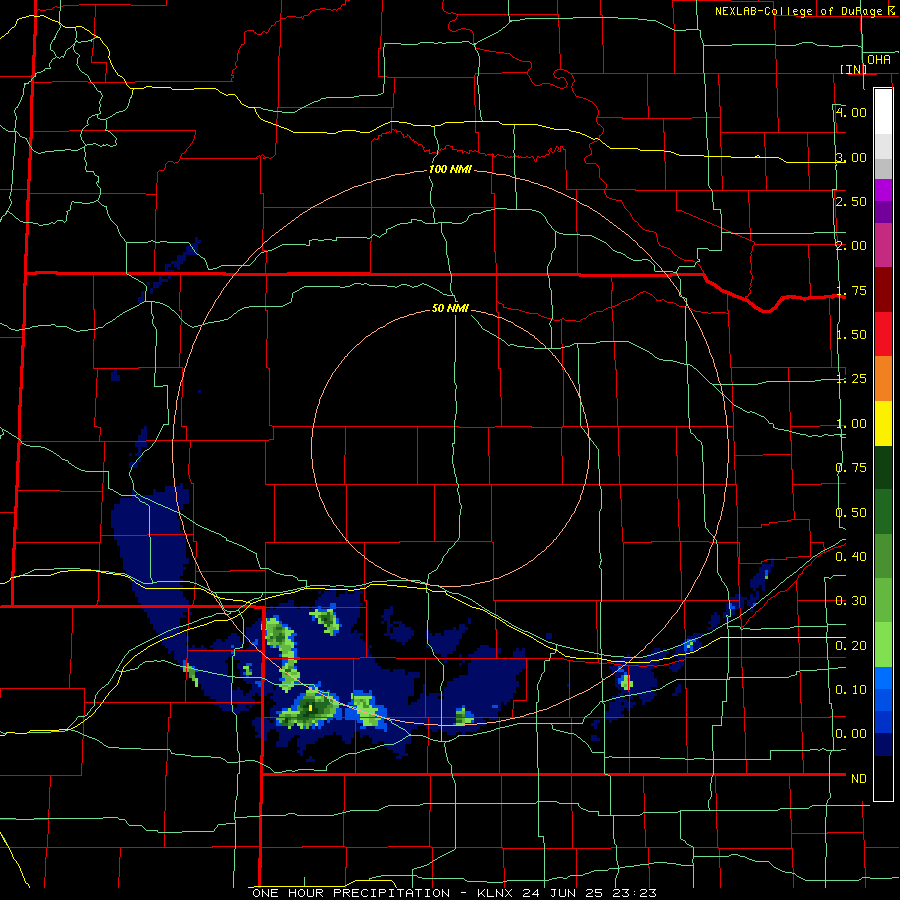
Task: Click the 0.40 legend value
Action: pyautogui.click(x=851, y=557)
